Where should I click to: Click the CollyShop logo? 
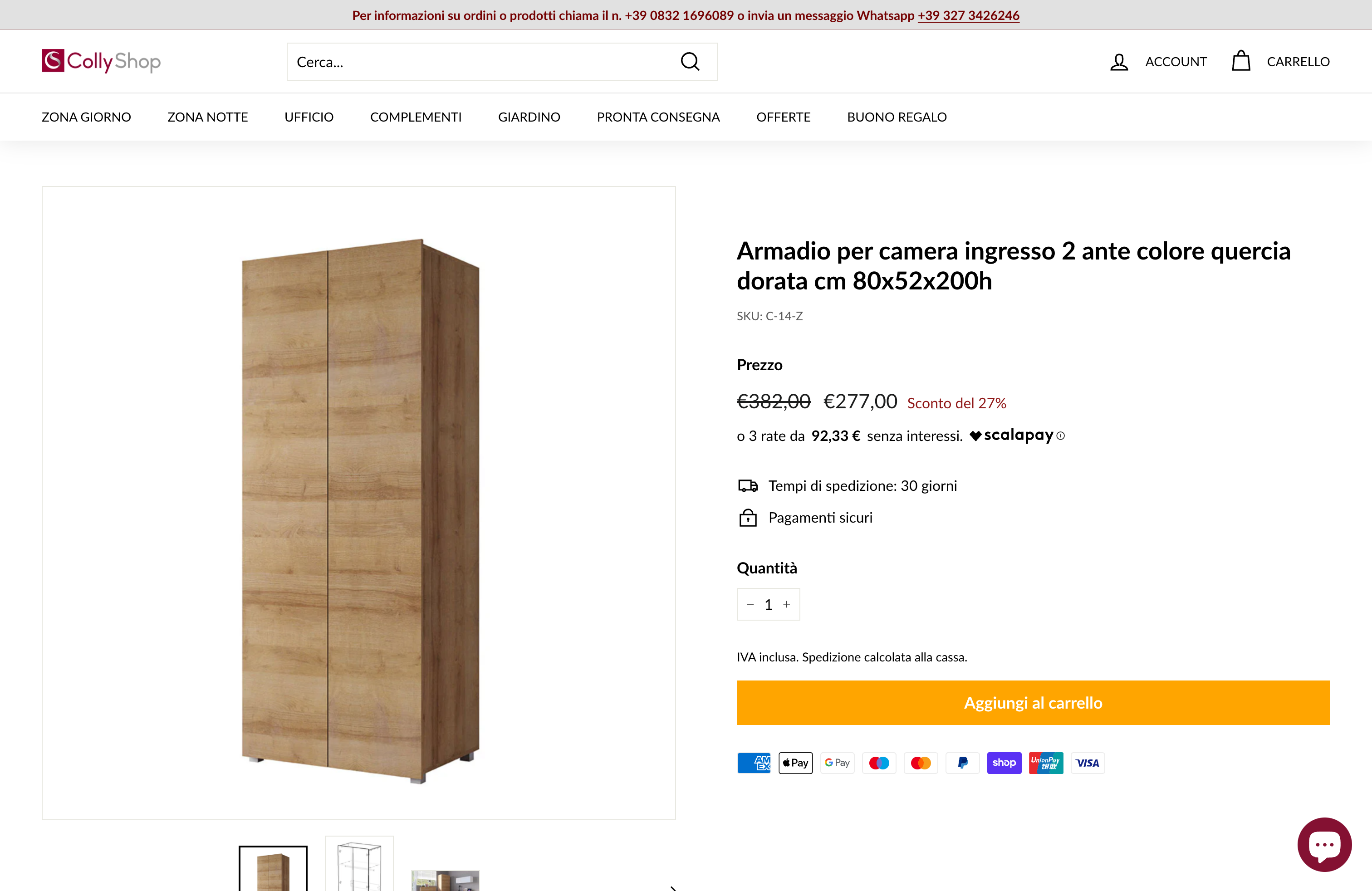coord(101,61)
